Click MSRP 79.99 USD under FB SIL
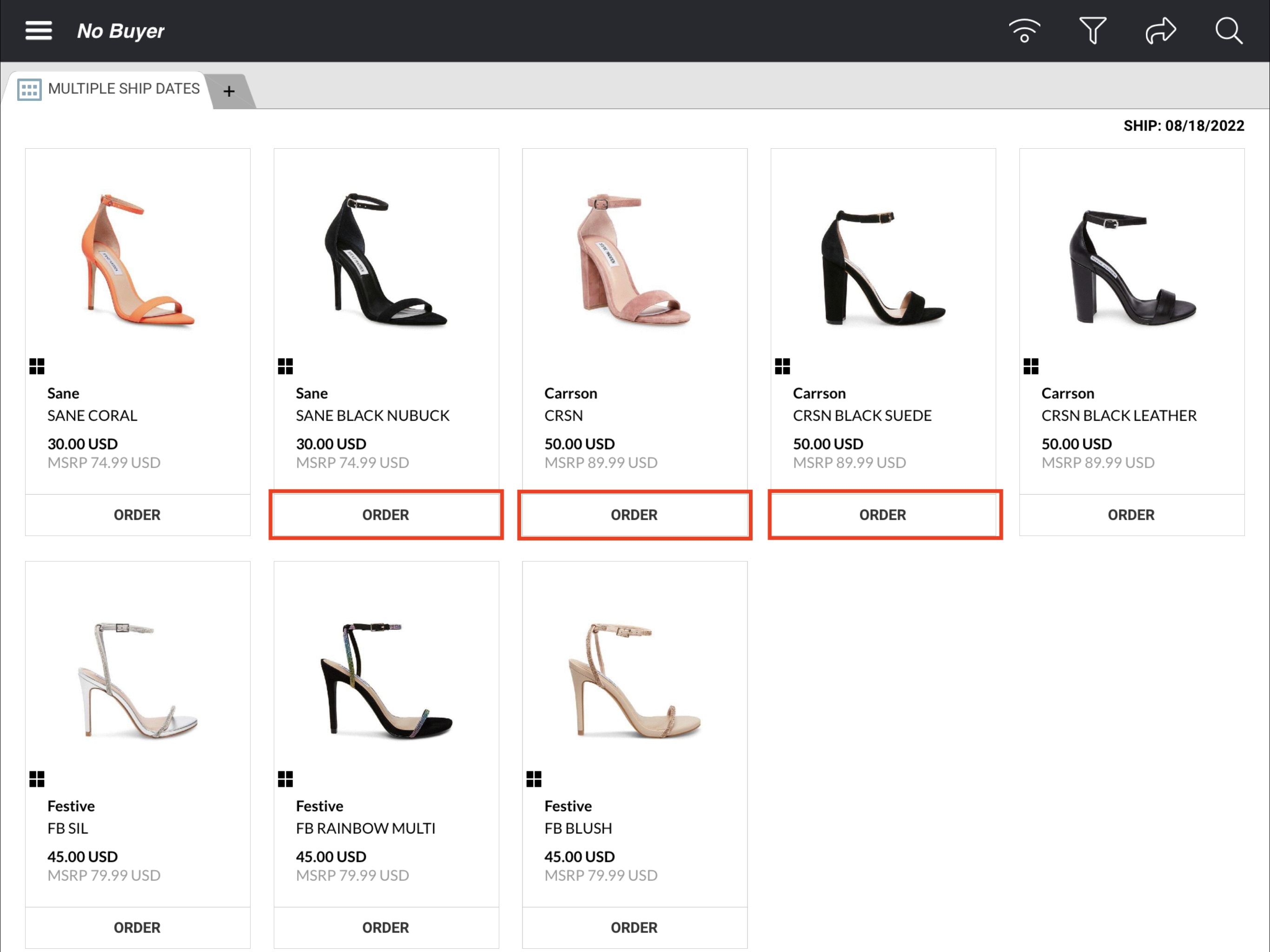This screenshot has width=1270, height=952. [104, 876]
